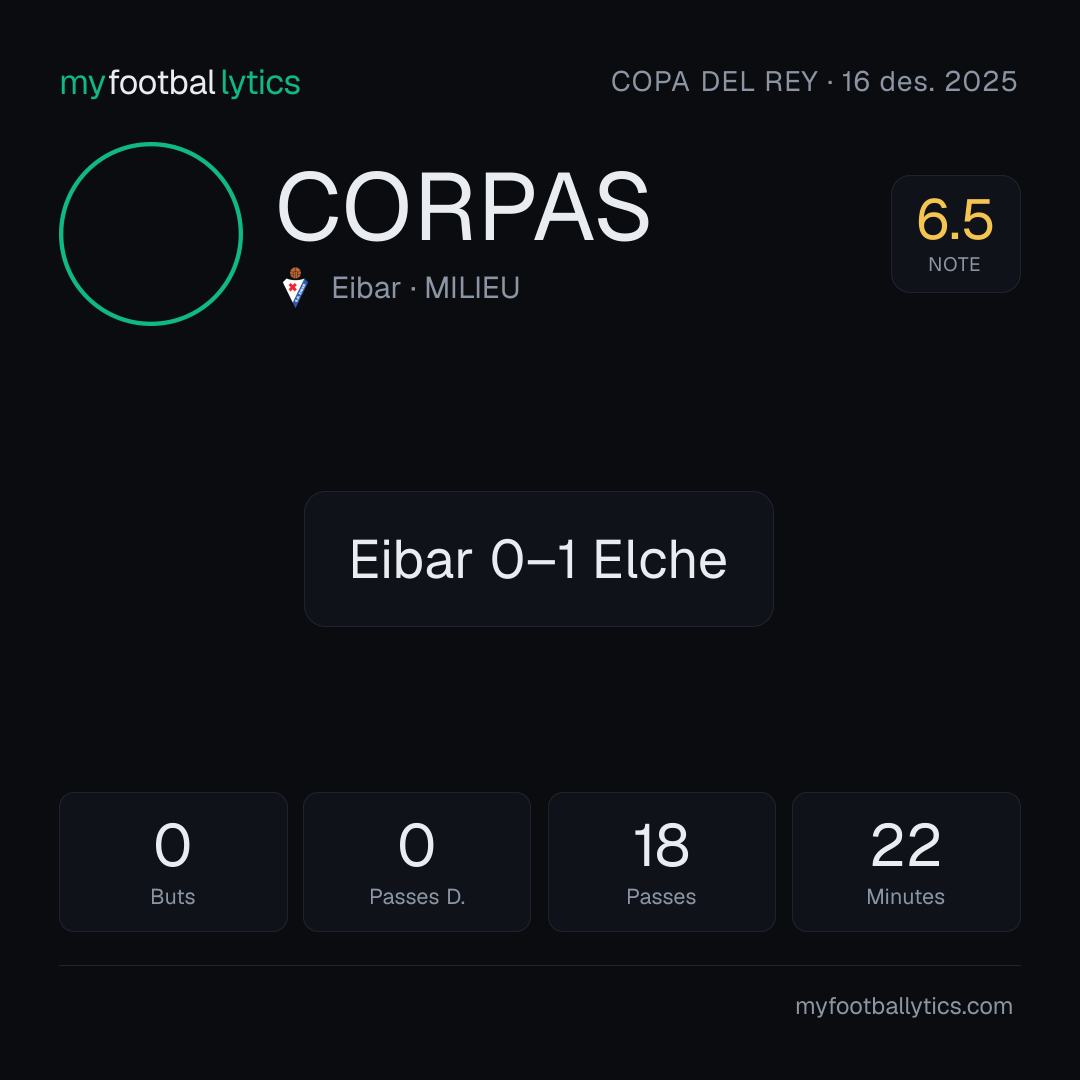The image size is (1080, 1080).
Task: Select the Buts stat card
Action: pyautogui.click(x=173, y=862)
